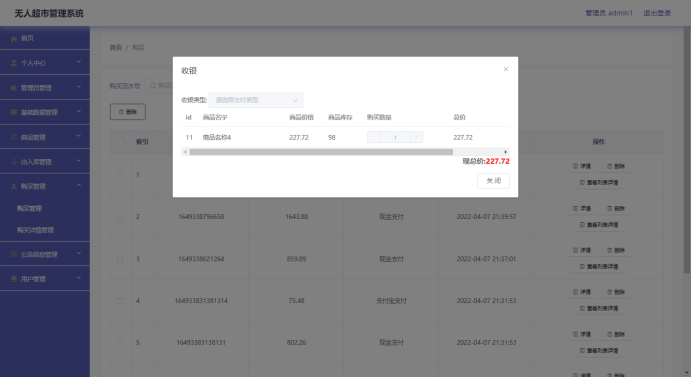Screen dimensions: 692x377
Task: Expand the 管理员管理 menu chevron
Action: pos(79,87)
